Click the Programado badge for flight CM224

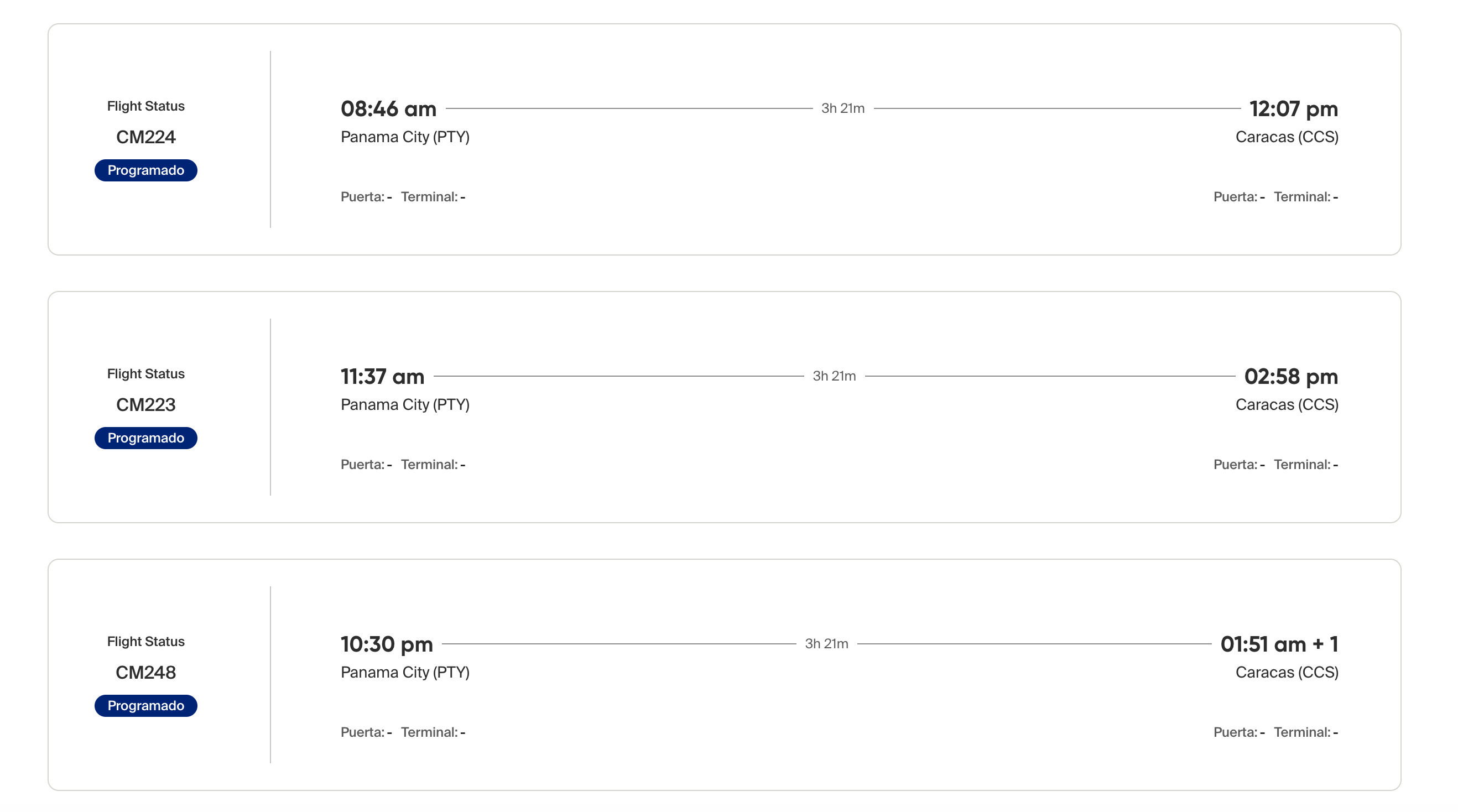point(145,170)
